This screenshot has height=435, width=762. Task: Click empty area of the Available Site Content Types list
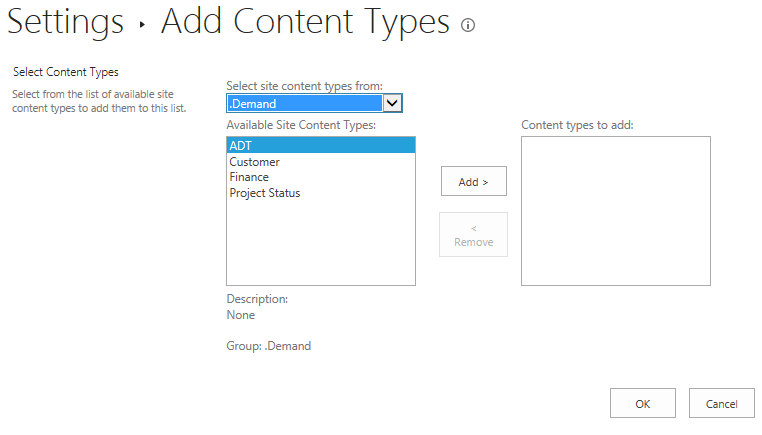(x=320, y=245)
